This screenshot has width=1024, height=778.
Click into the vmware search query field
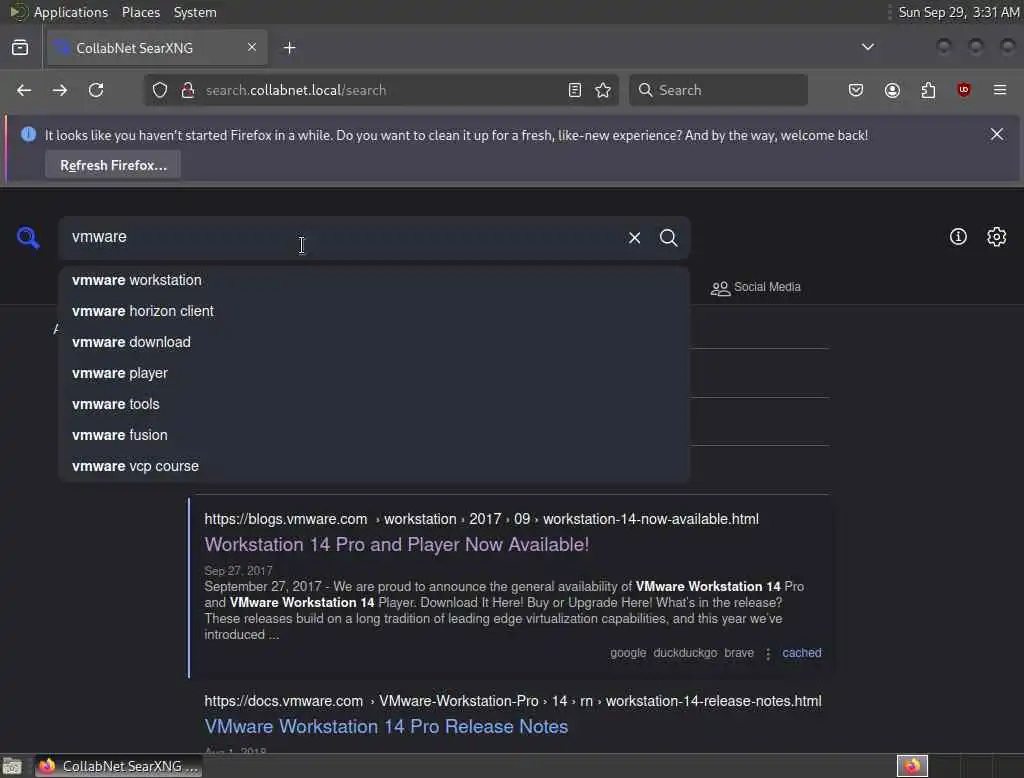(340, 237)
